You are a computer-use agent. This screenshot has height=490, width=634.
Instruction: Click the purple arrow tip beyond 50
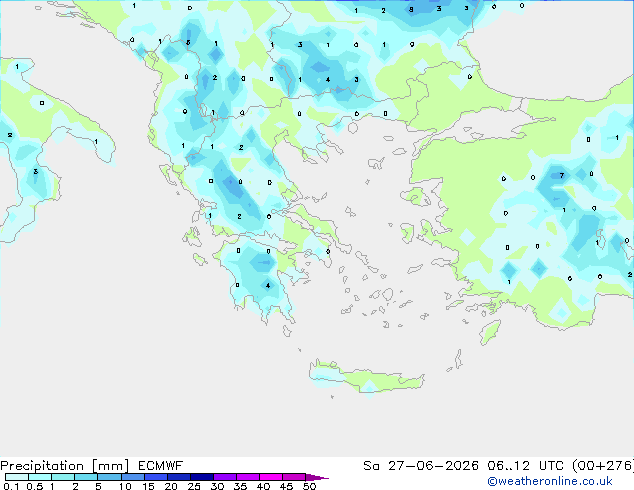[x=317, y=477]
